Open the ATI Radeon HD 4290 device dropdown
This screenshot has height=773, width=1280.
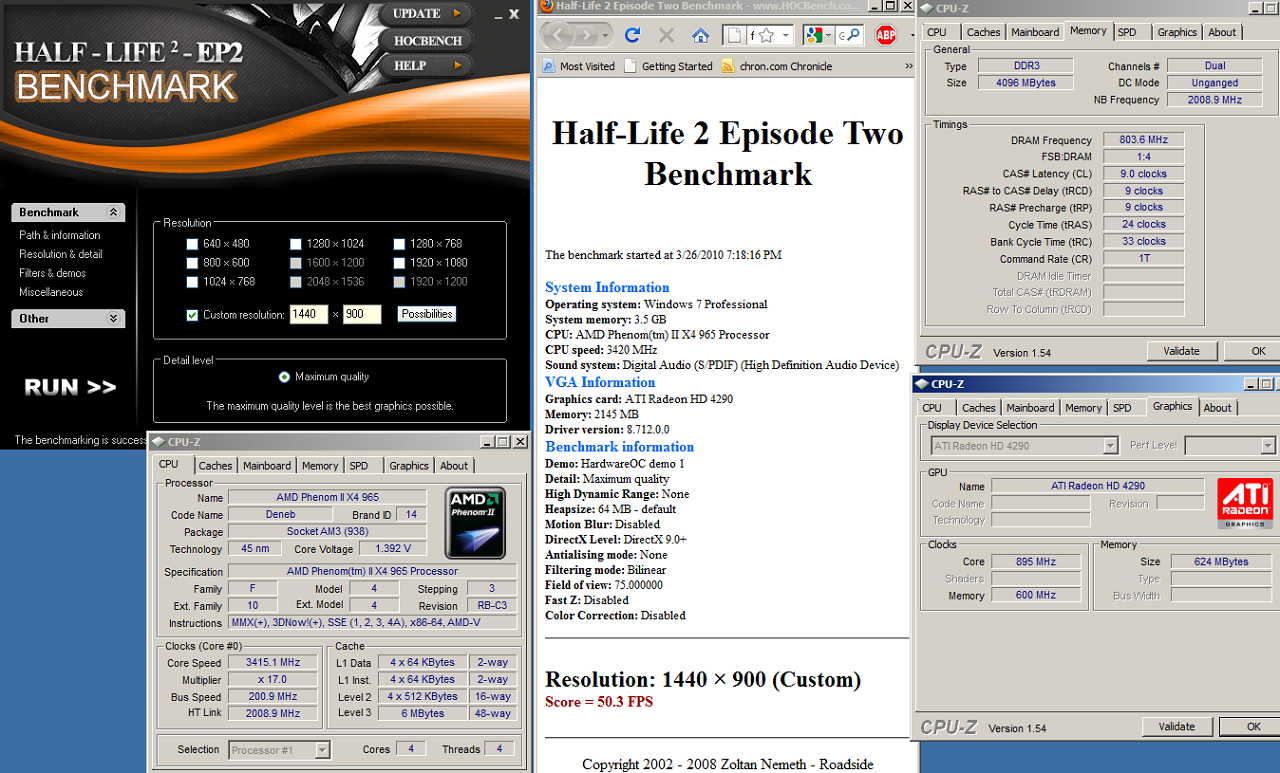pyautogui.click(x=1110, y=446)
